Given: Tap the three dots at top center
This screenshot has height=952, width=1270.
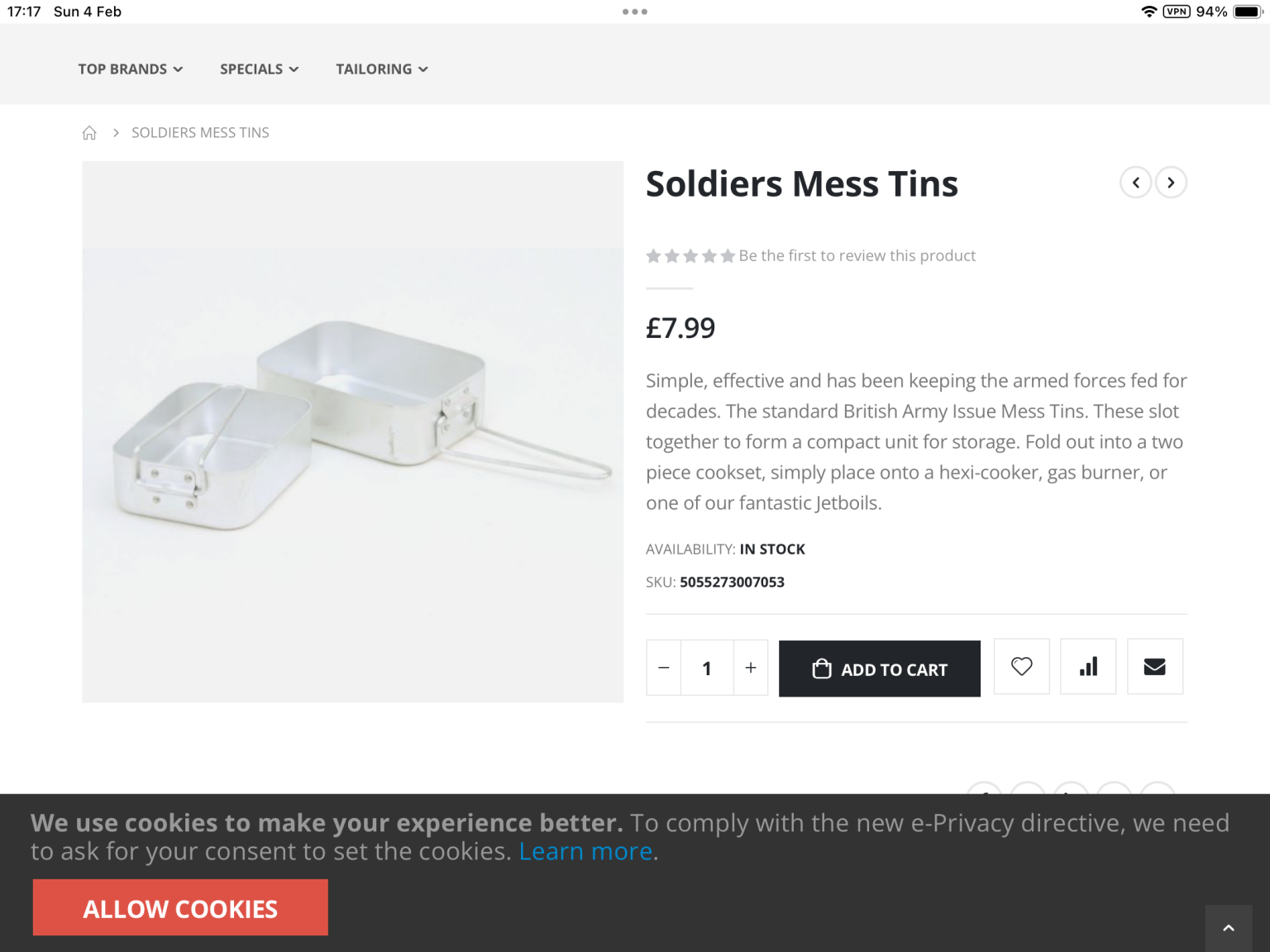Looking at the screenshot, I should tap(635, 12).
